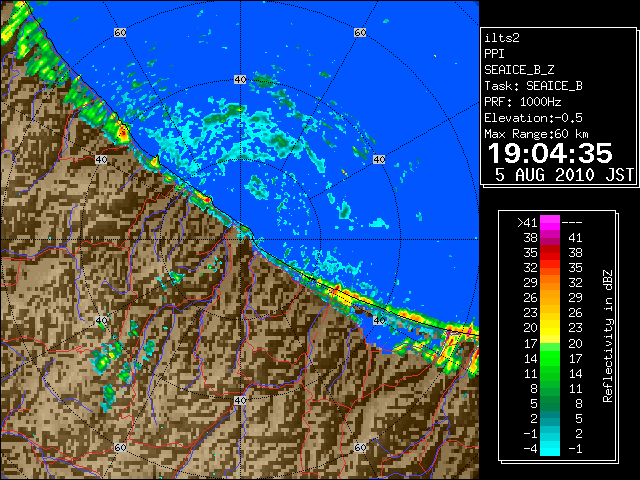Click the "ilts2" radar name text
Image resolution: width=640 pixels, height=480 pixels.
pos(502,38)
